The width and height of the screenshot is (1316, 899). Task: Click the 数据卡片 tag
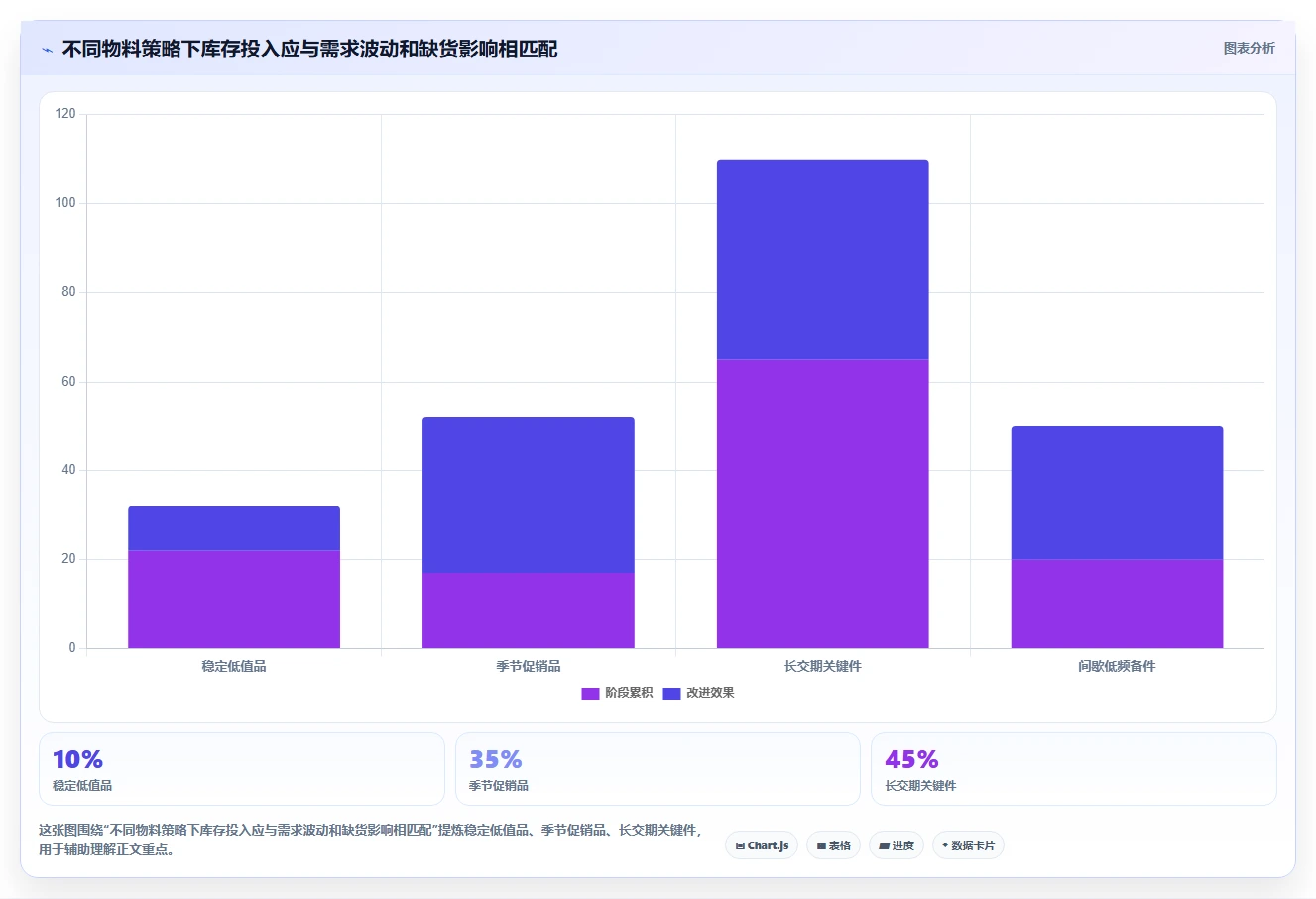point(968,845)
